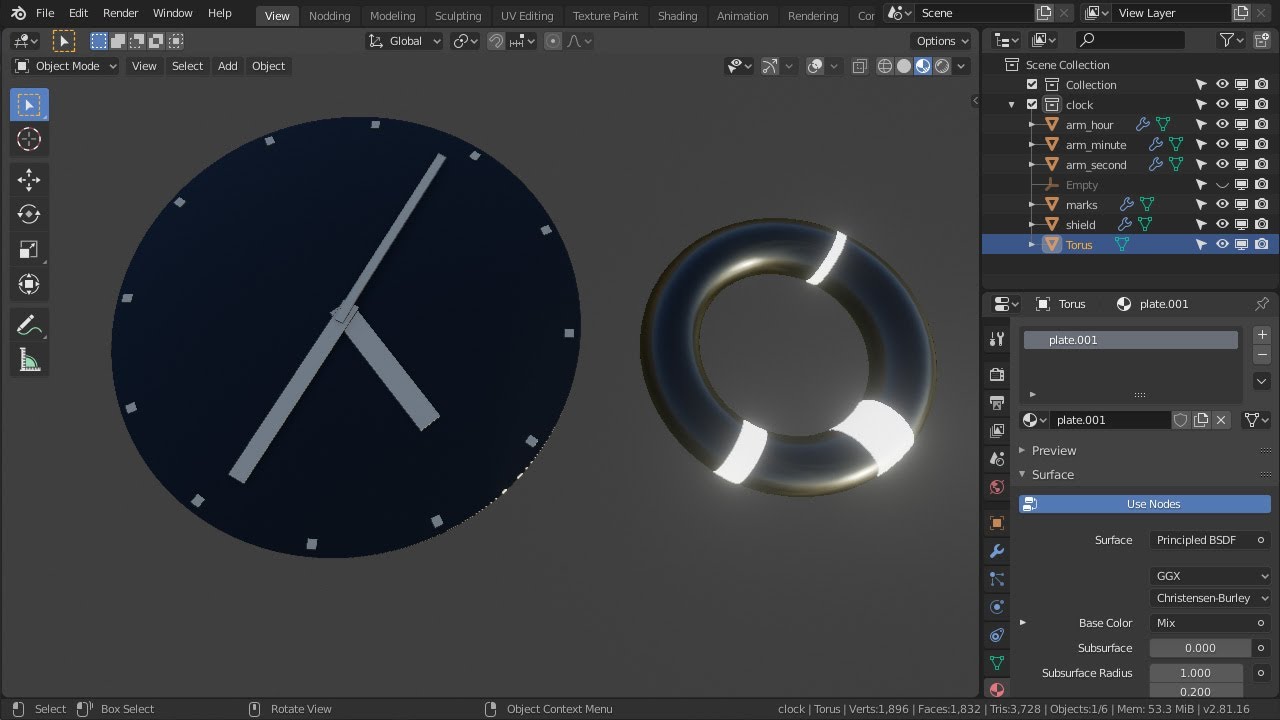1280x720 pixels.
Task: Open the Physics properties tab
Action: point(996,606)
